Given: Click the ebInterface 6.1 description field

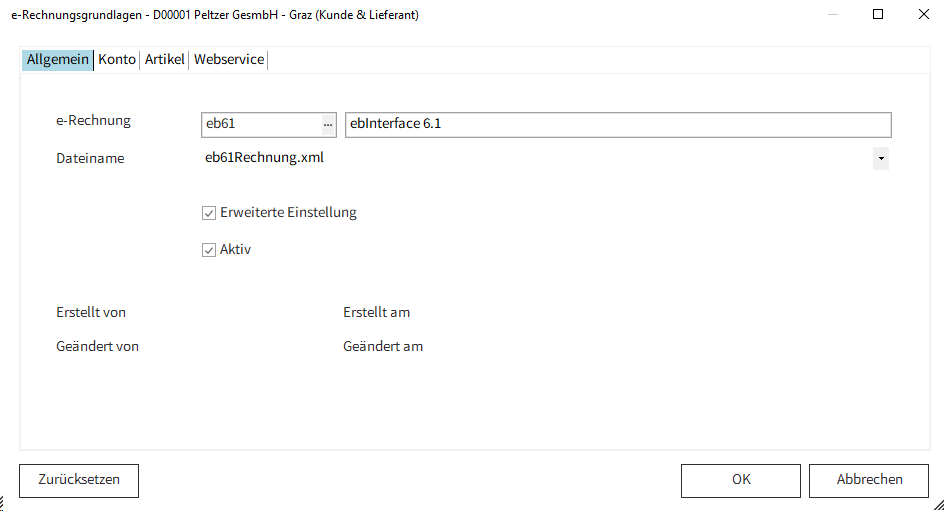Looking at the screenshot, I should 617,124.
